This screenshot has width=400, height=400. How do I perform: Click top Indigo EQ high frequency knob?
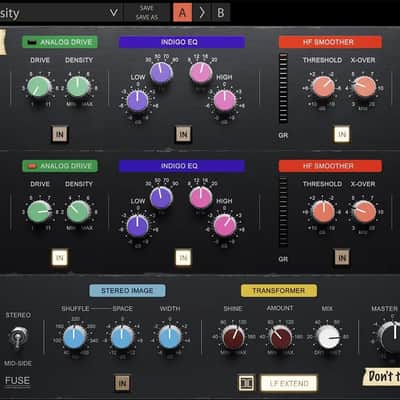[x=201, y=73]
